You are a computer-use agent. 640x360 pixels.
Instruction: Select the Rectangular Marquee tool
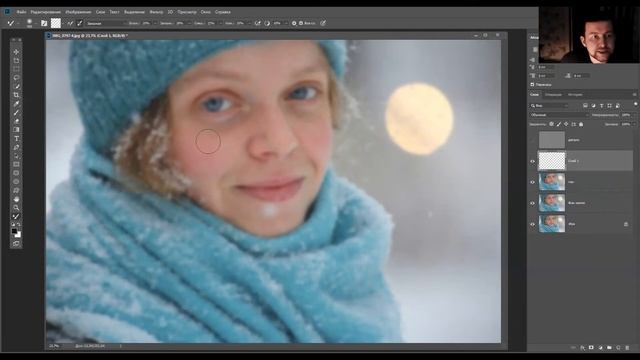16,69
